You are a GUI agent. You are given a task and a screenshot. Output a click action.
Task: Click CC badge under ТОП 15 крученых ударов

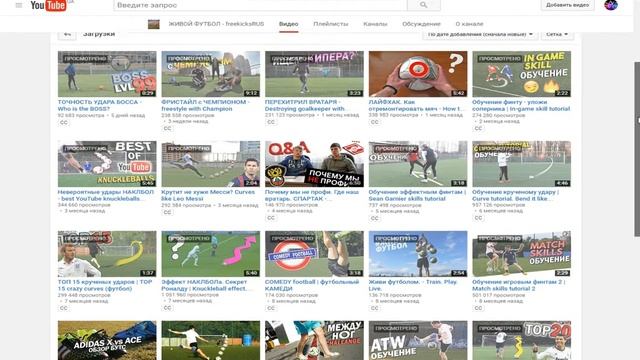pos(64,308)
